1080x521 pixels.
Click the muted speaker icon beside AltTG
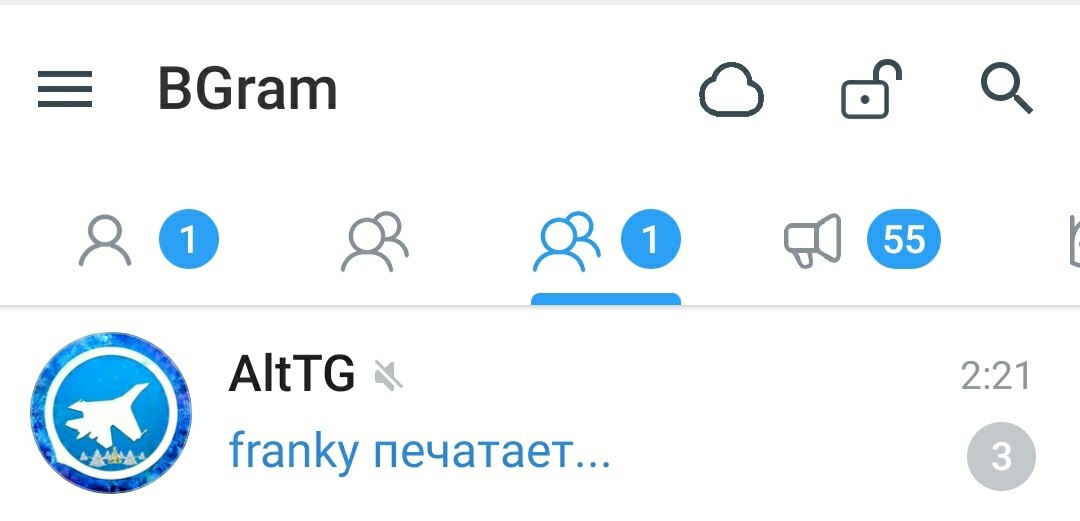tap(388, 376)
